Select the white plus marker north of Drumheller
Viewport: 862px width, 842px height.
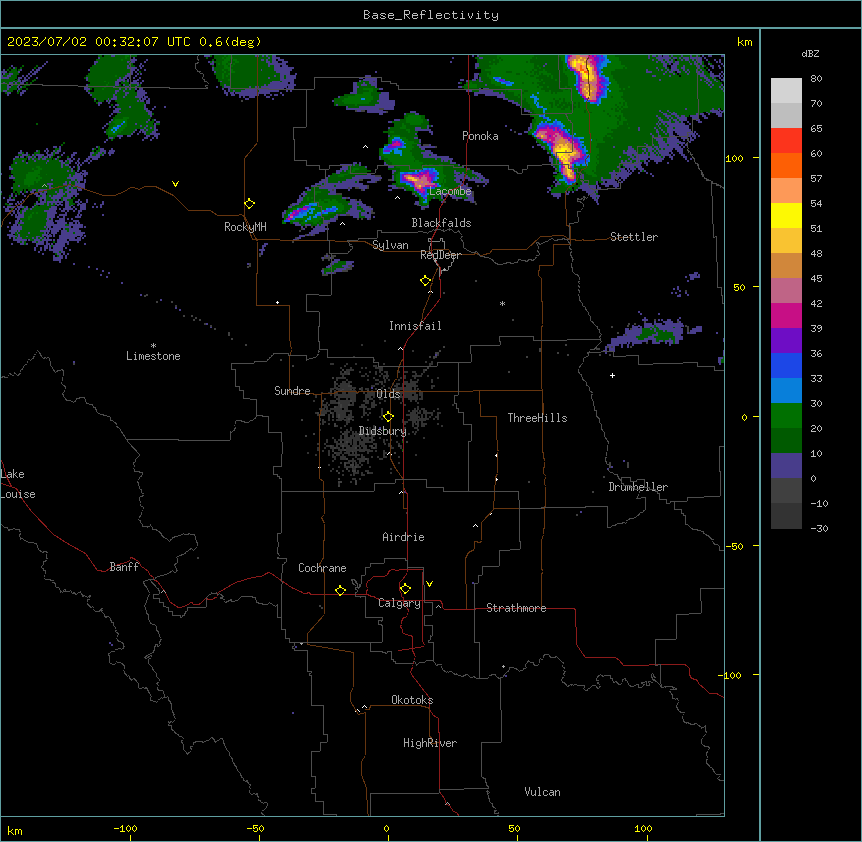[612, 375]
